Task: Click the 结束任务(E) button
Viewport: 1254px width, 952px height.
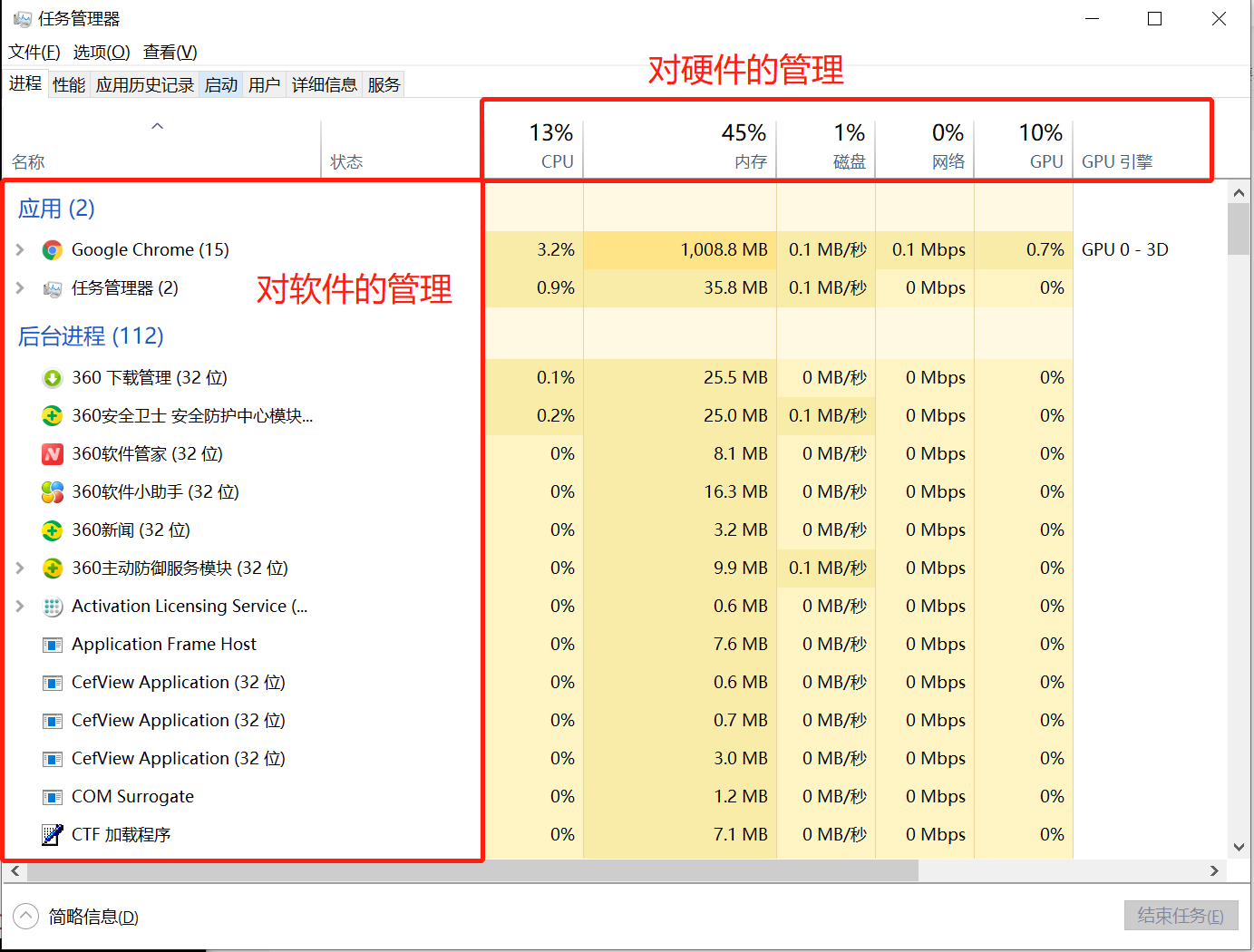Action: pyautogui.click(x=1181, y=916)
